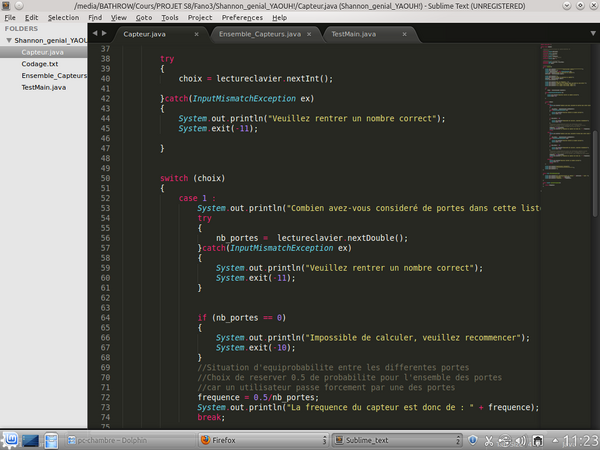This screenshot has height=450, width=600.
Task: Click the show desktop icon in taskbar
Action: (x=30, y=440)
